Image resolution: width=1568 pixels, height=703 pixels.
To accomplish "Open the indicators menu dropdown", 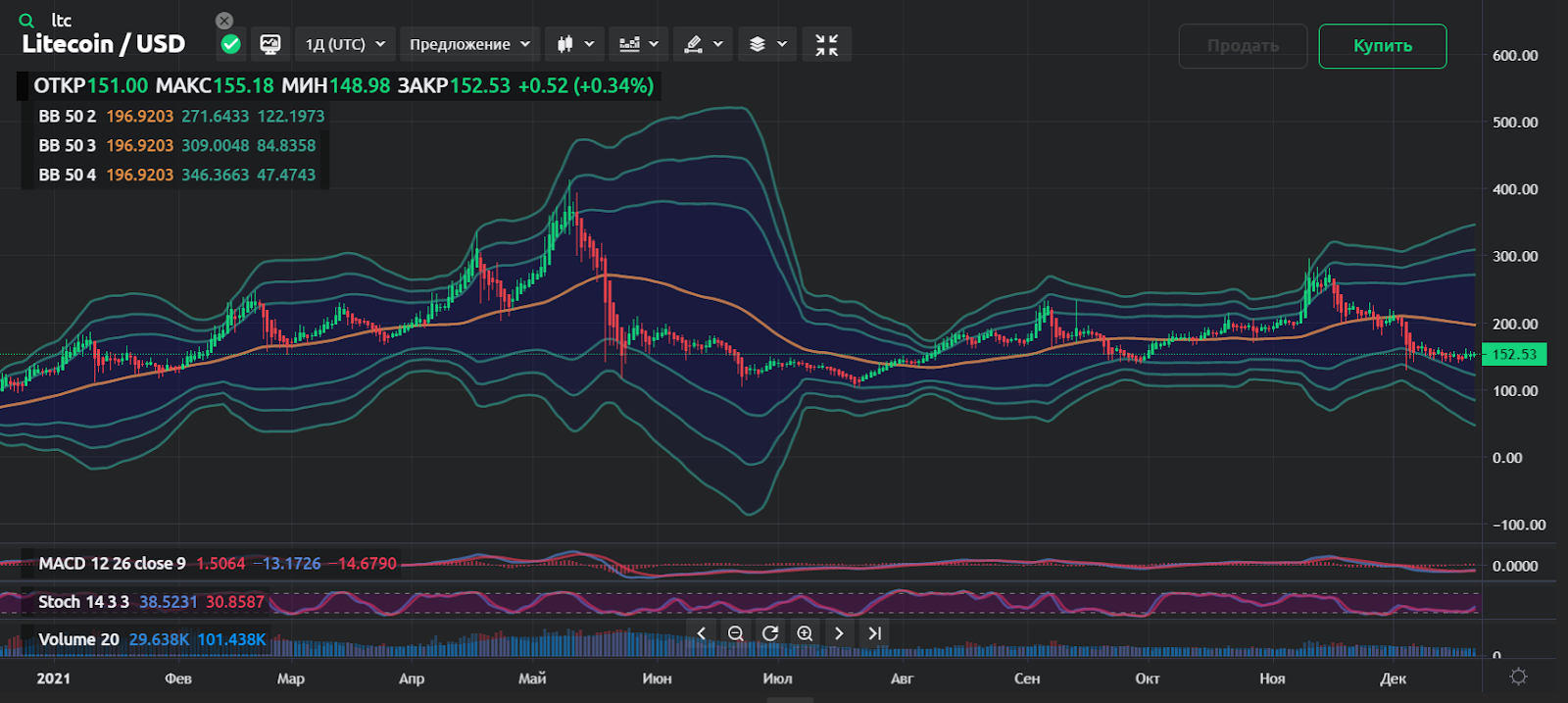I will [x=639, y=44].
